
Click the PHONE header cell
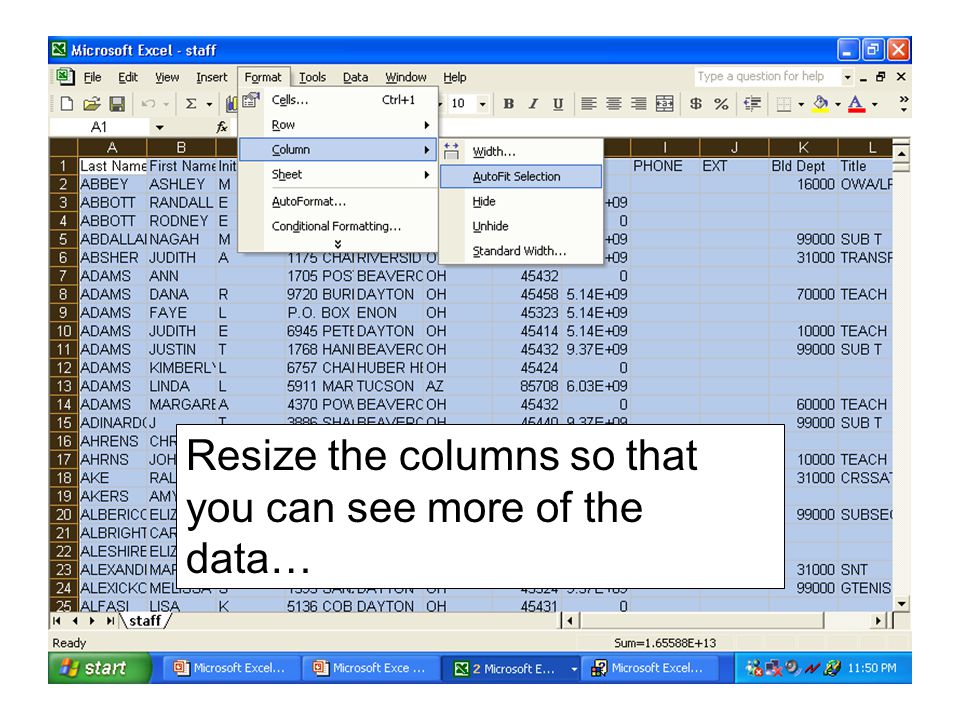click(665, 166)
